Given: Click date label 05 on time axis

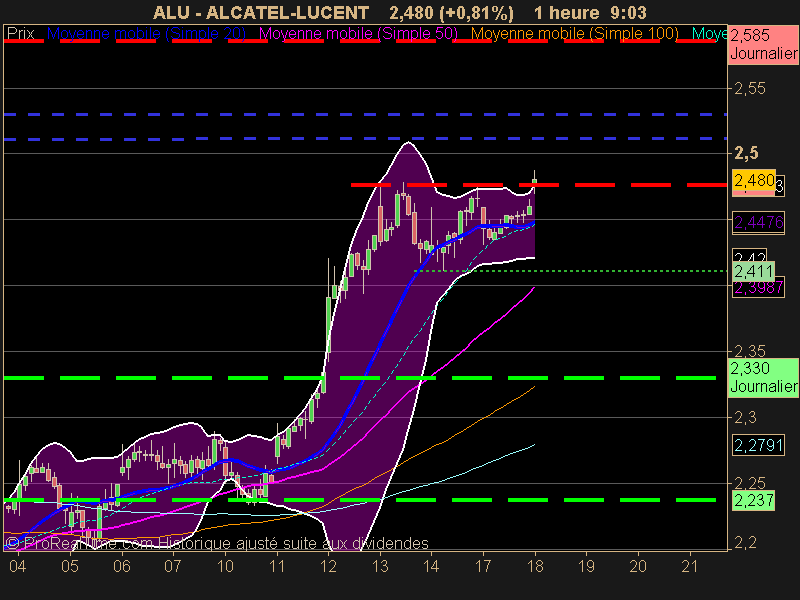Looking at the screenshot, I should [70, 566].
